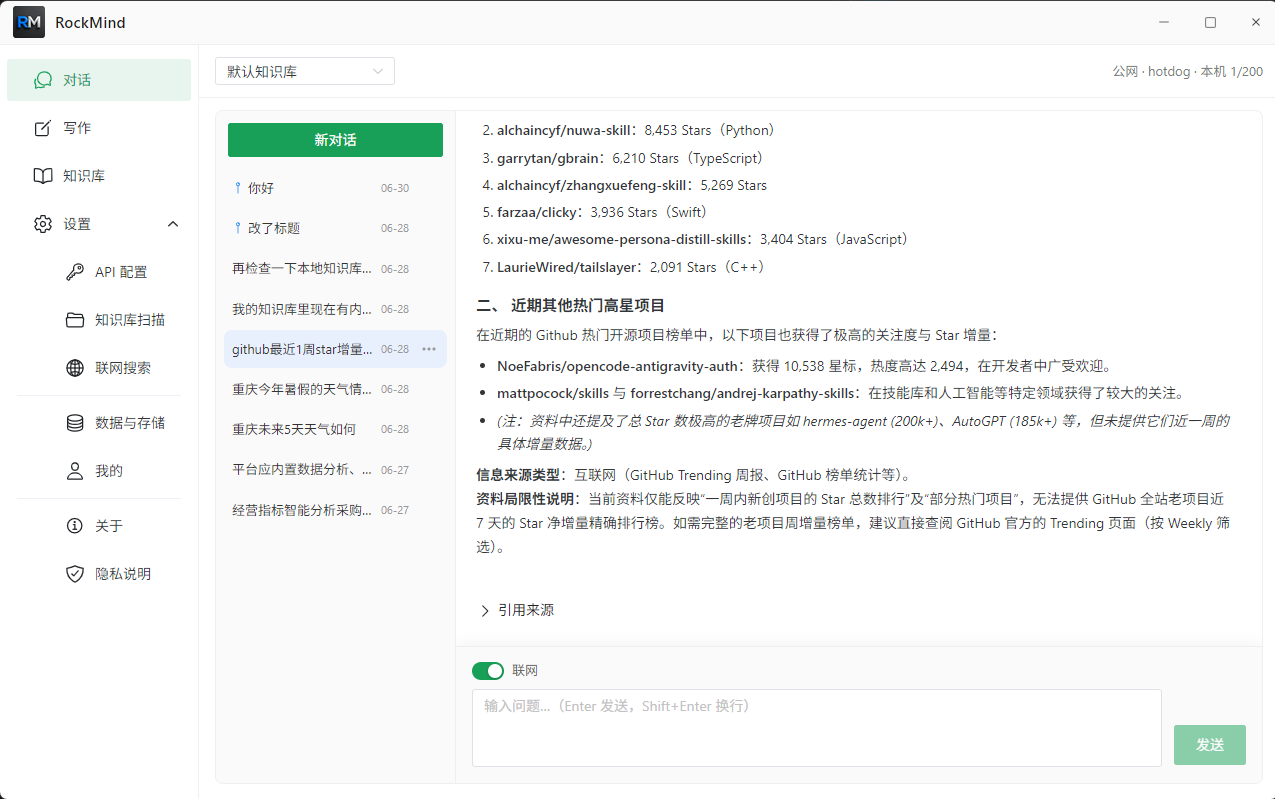The width and height of the screenshot is (1275, 799).
Task: Collapse the 设置 section chevron
Action: [173, 224]
